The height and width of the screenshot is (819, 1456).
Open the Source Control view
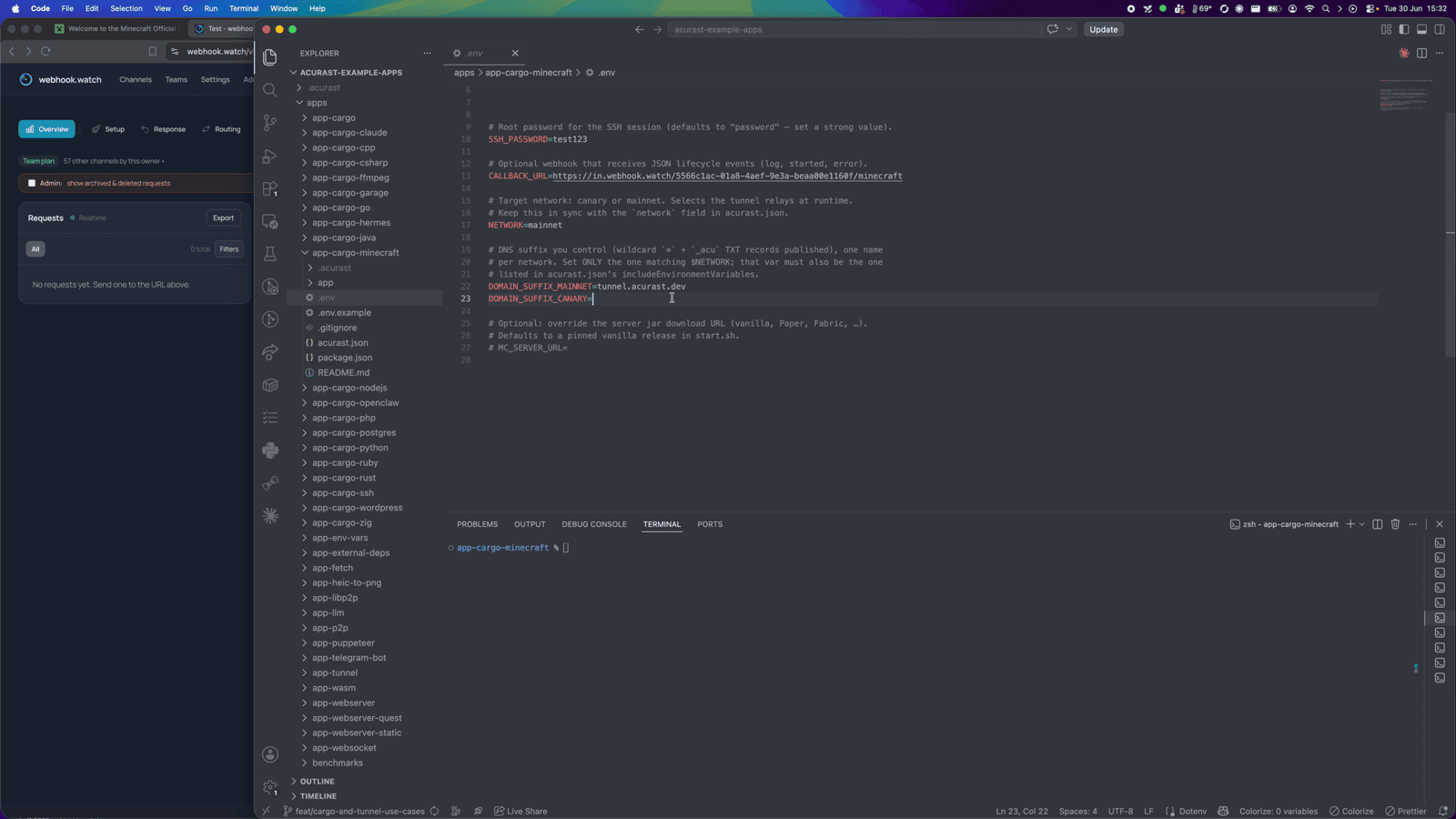270,123
